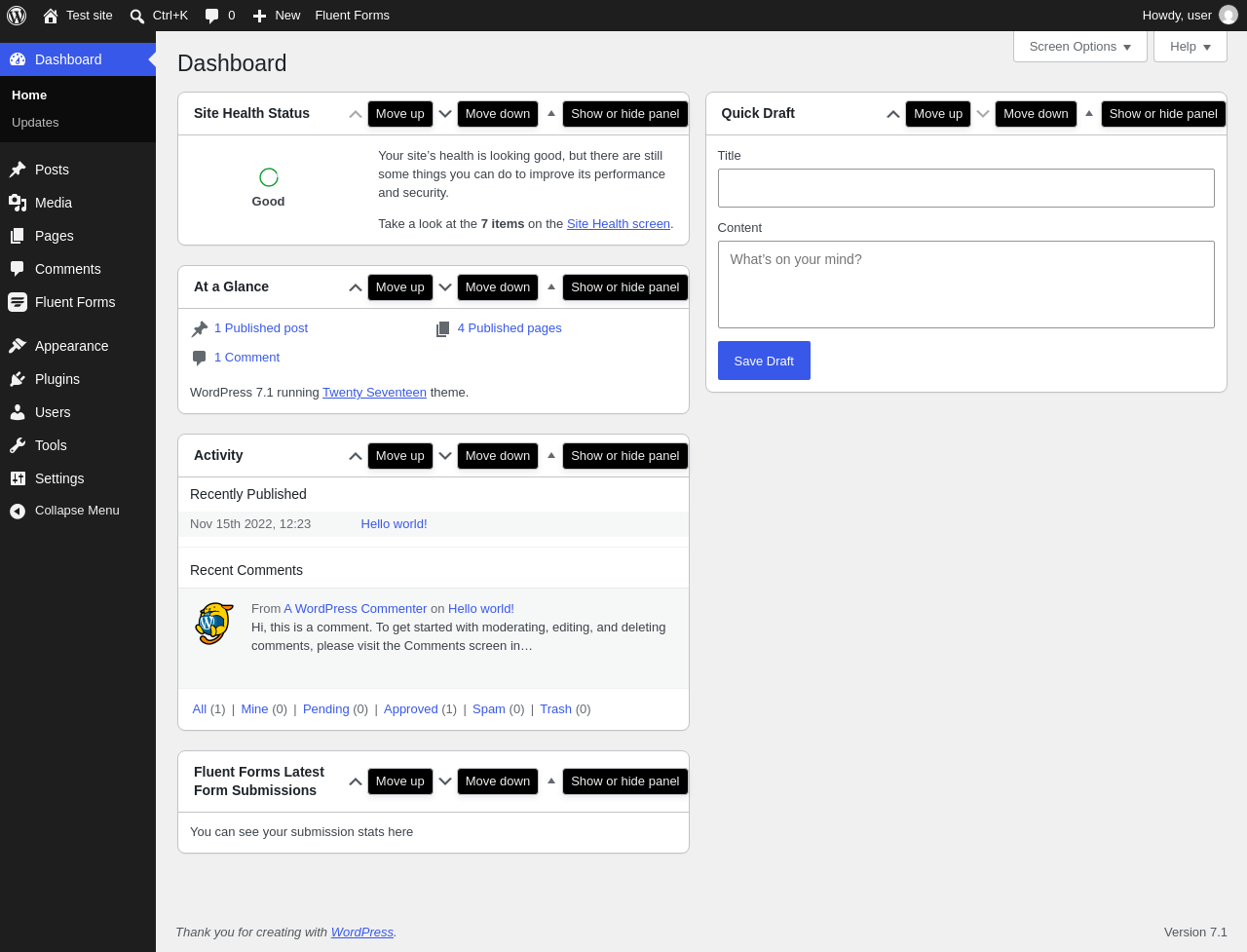Show or hide Quick Draft panel button
The image size is (1247, 952).
coord(1163,114)
